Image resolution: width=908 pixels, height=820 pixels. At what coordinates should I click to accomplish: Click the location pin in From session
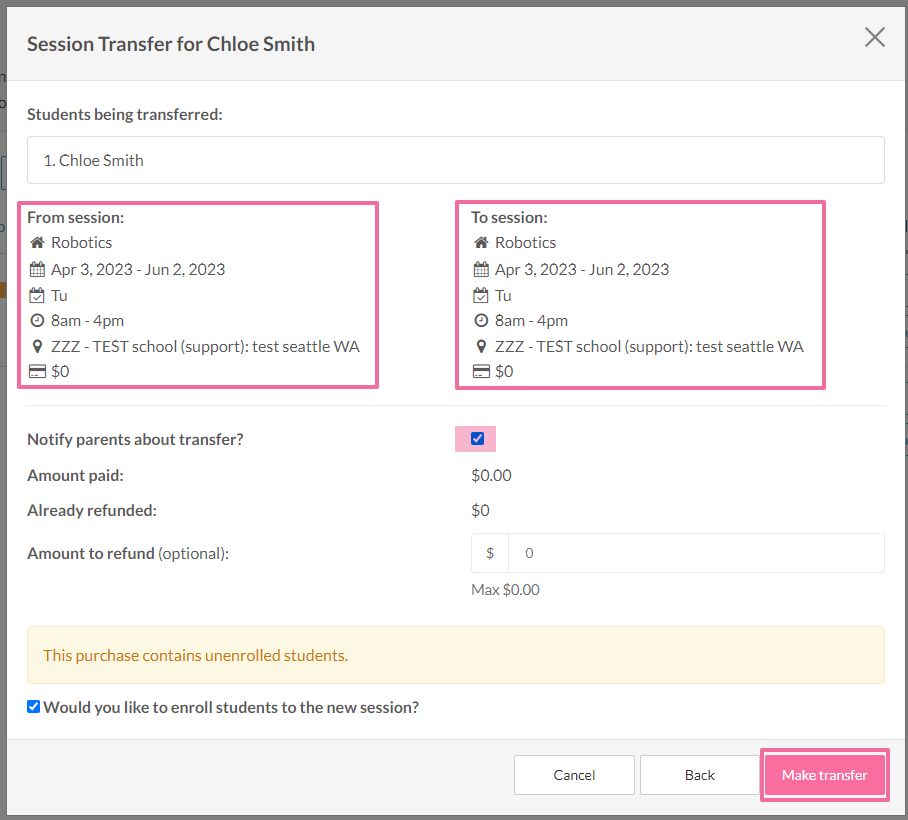pyautogui.click(x=37, y=346)
